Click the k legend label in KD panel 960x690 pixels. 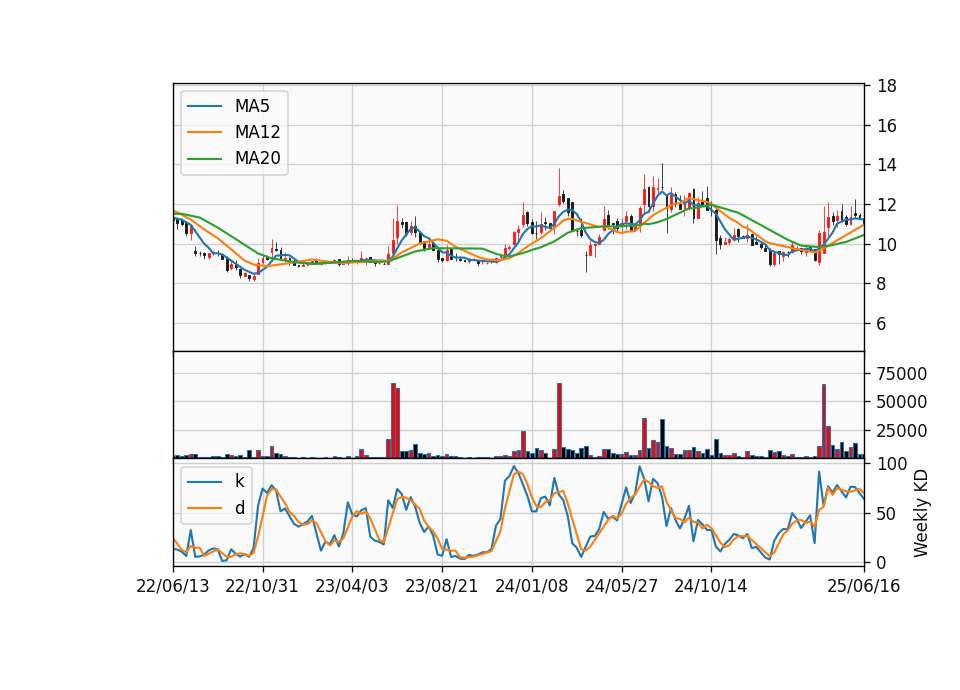239,481
